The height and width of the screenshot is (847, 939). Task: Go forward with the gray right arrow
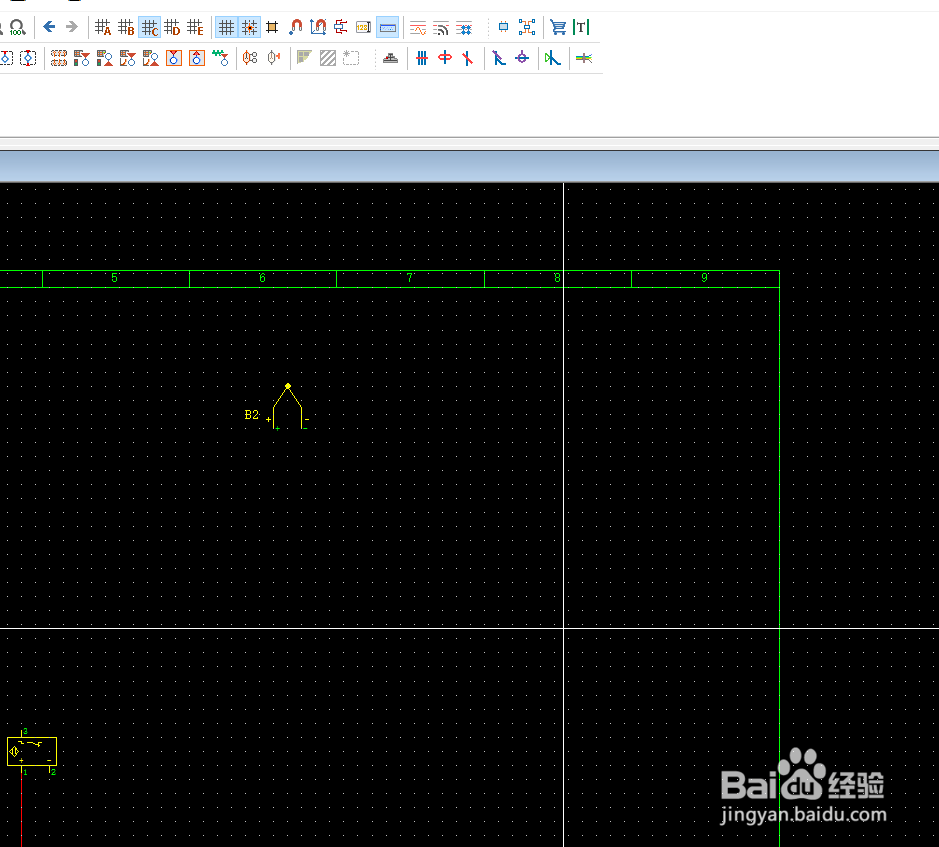[x=72, y=26]
